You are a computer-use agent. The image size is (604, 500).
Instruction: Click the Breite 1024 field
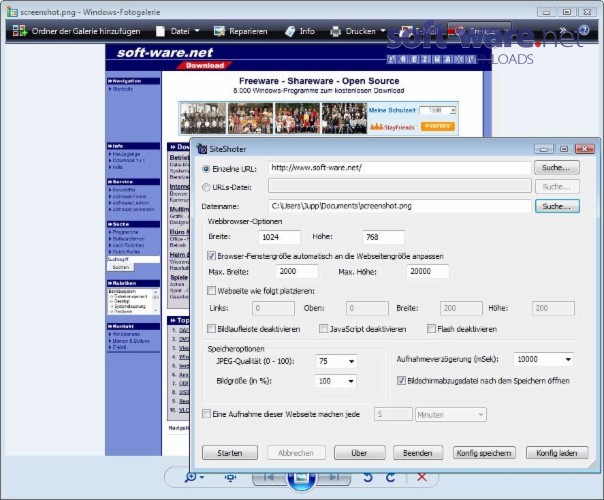[279, 237]
